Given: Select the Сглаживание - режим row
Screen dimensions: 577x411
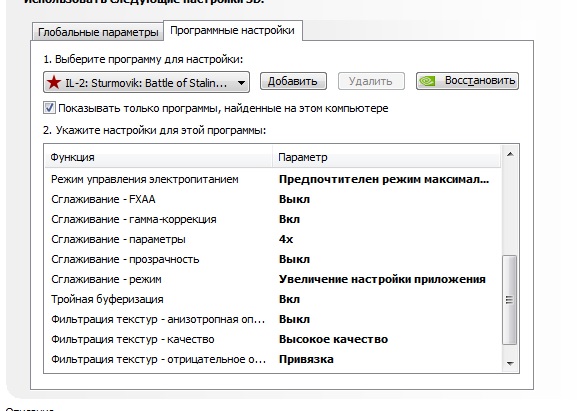Looking at the screenshot, I should [273, 279].
